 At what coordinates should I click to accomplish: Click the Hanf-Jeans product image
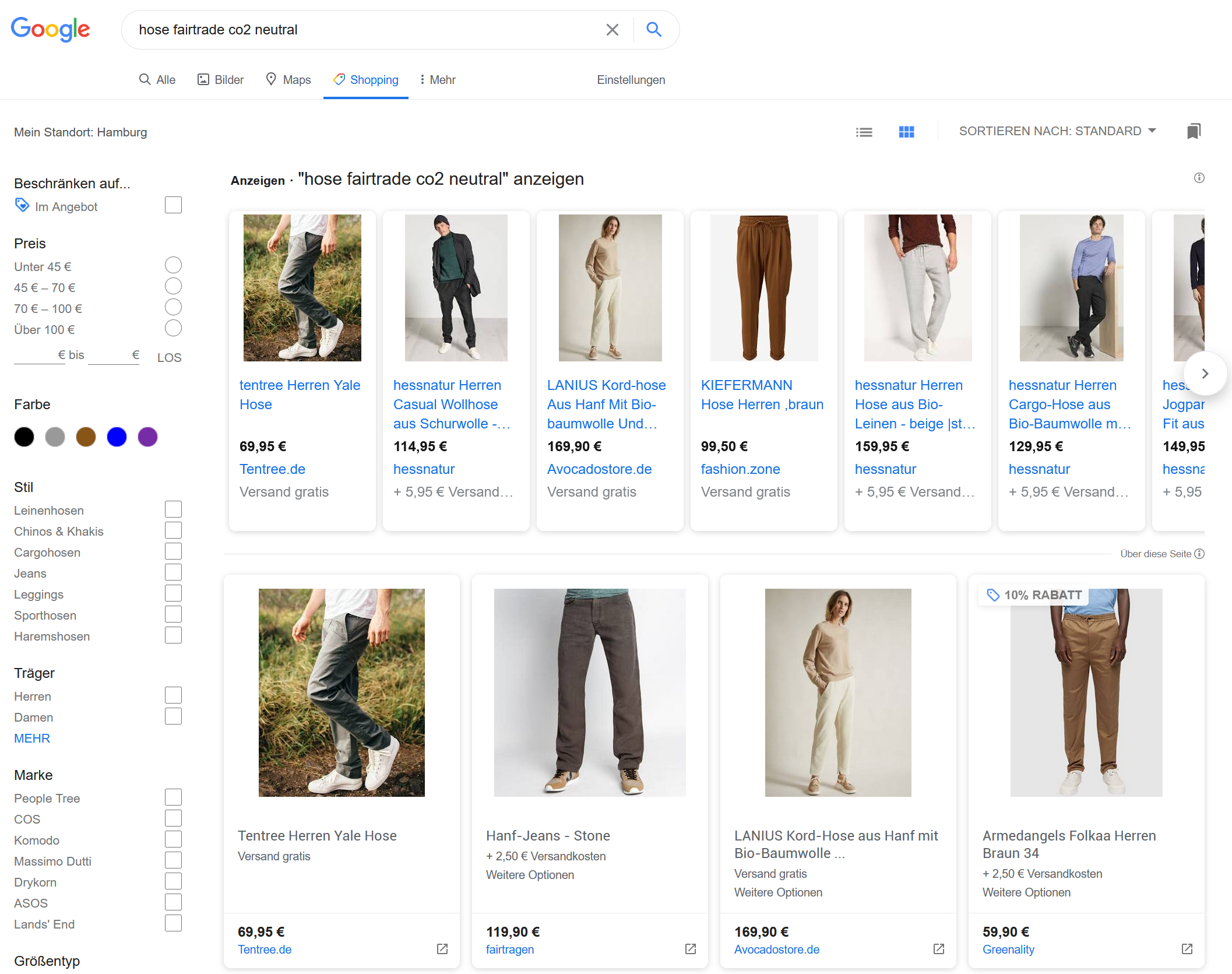click(590, 692)
